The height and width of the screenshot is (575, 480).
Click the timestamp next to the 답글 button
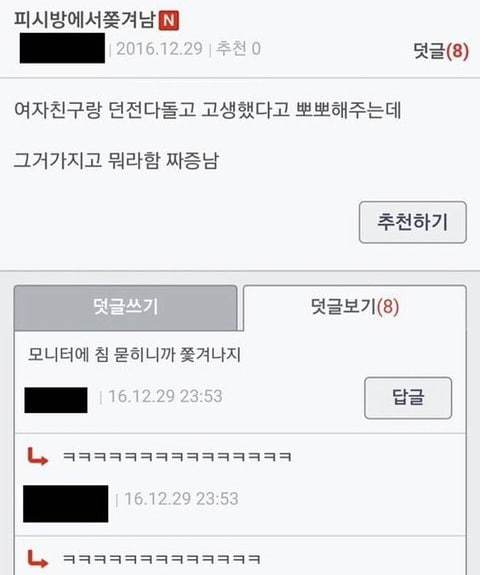click(x=165, y=396)
